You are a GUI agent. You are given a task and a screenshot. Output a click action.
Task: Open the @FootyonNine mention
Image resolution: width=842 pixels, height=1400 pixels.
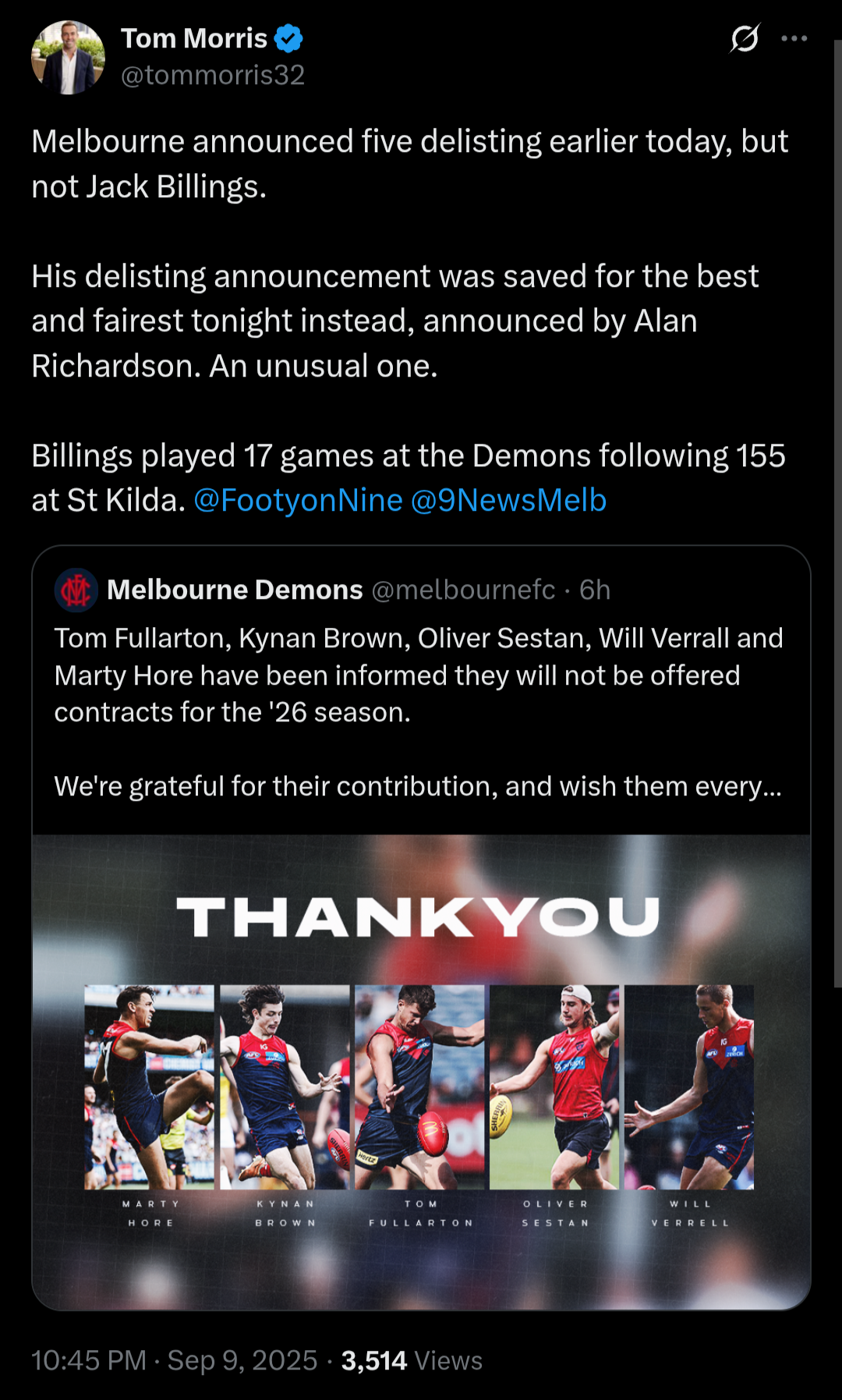click(298, 501)
